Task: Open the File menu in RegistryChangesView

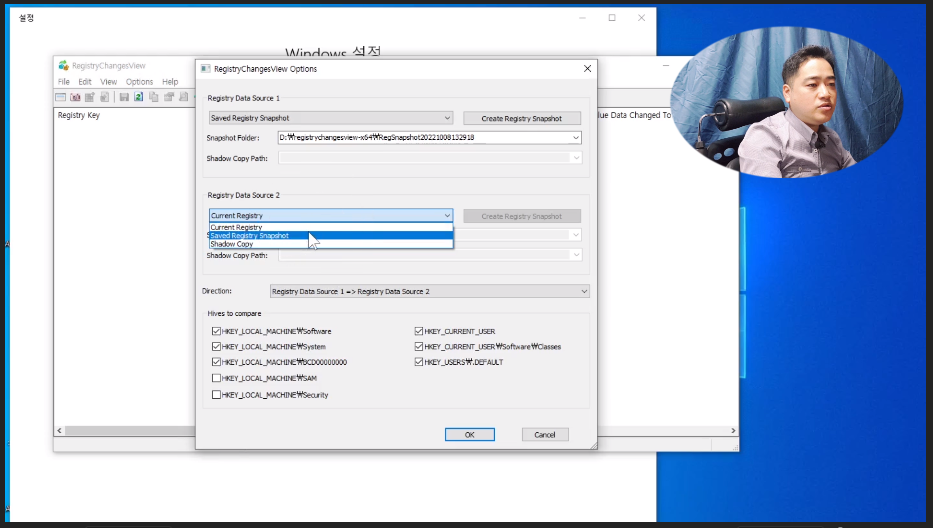Action: [x=64, y=82]
